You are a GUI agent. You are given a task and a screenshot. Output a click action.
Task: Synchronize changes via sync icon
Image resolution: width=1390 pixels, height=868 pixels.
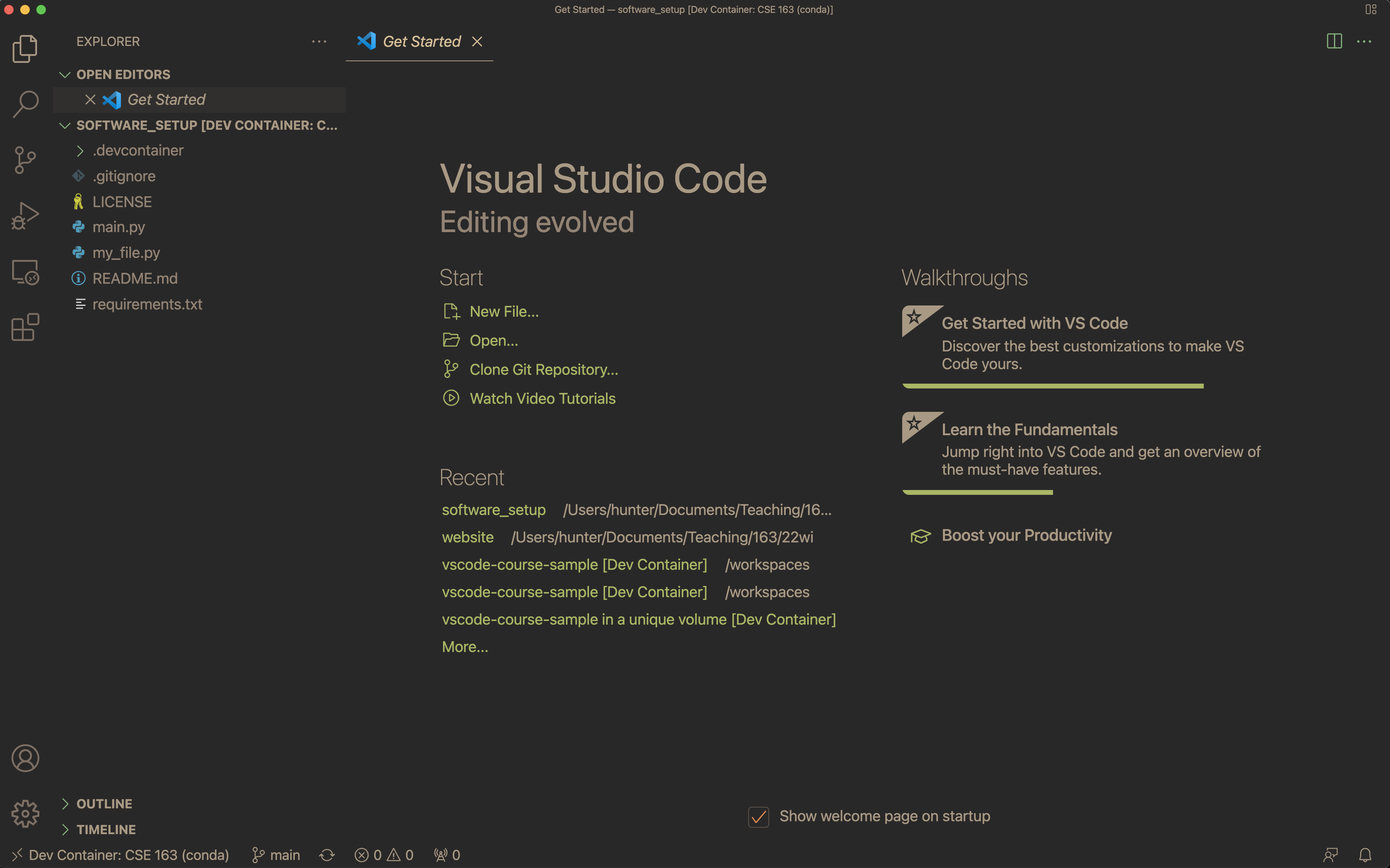coord(327,855)
